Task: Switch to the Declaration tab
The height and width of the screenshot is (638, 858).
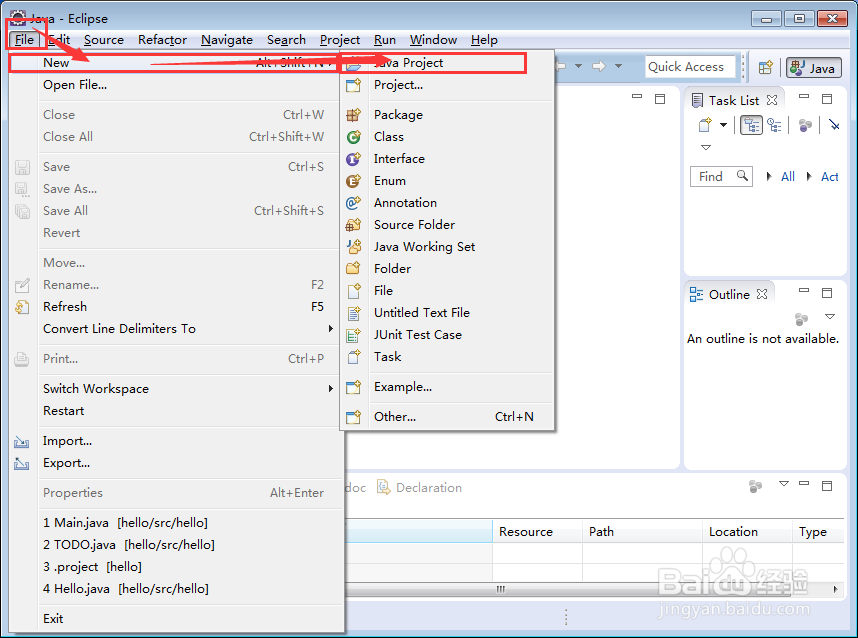Action: point(419,488)
